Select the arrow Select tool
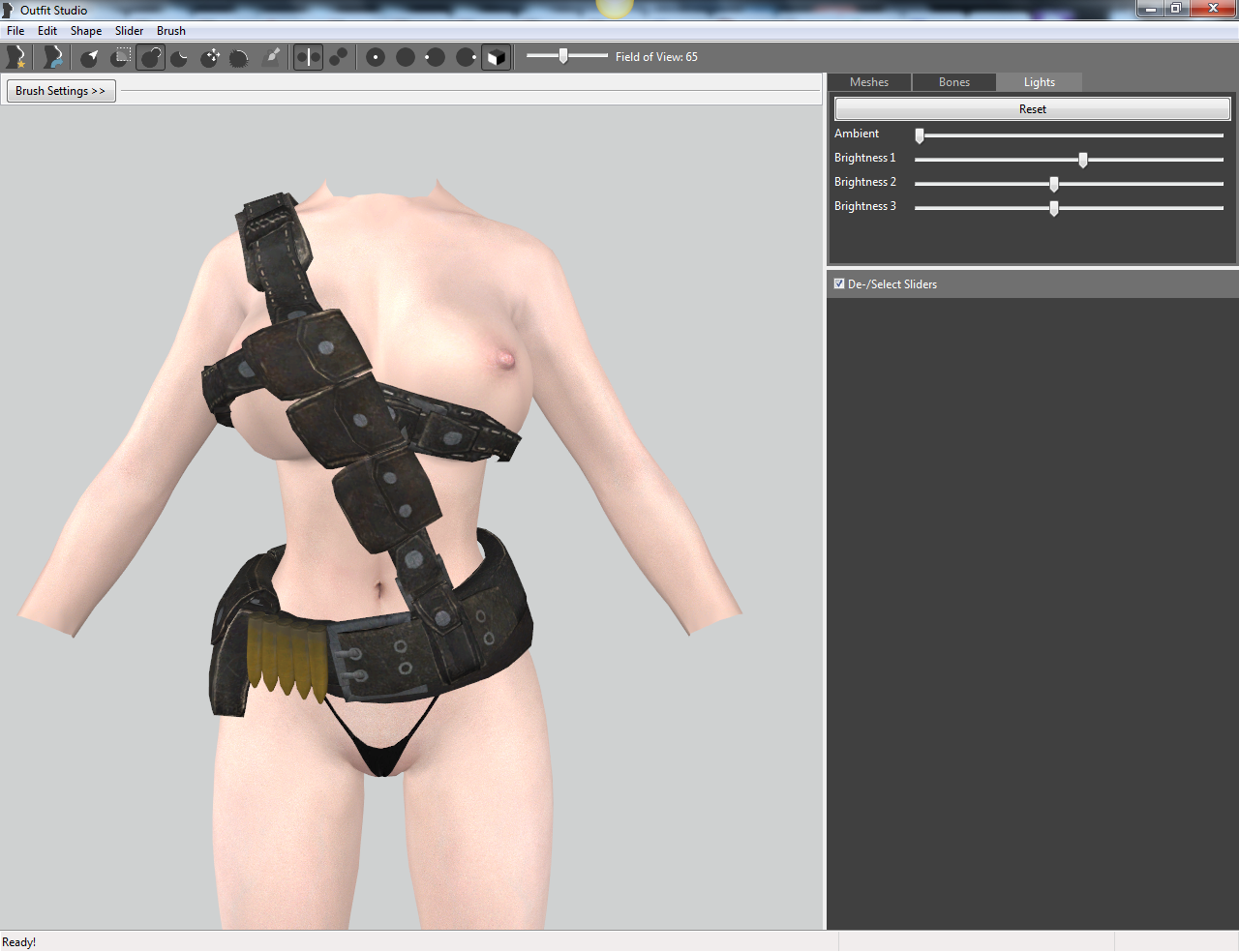The height and width of the screenshot is (952, 1239). [x=89, y=57]
